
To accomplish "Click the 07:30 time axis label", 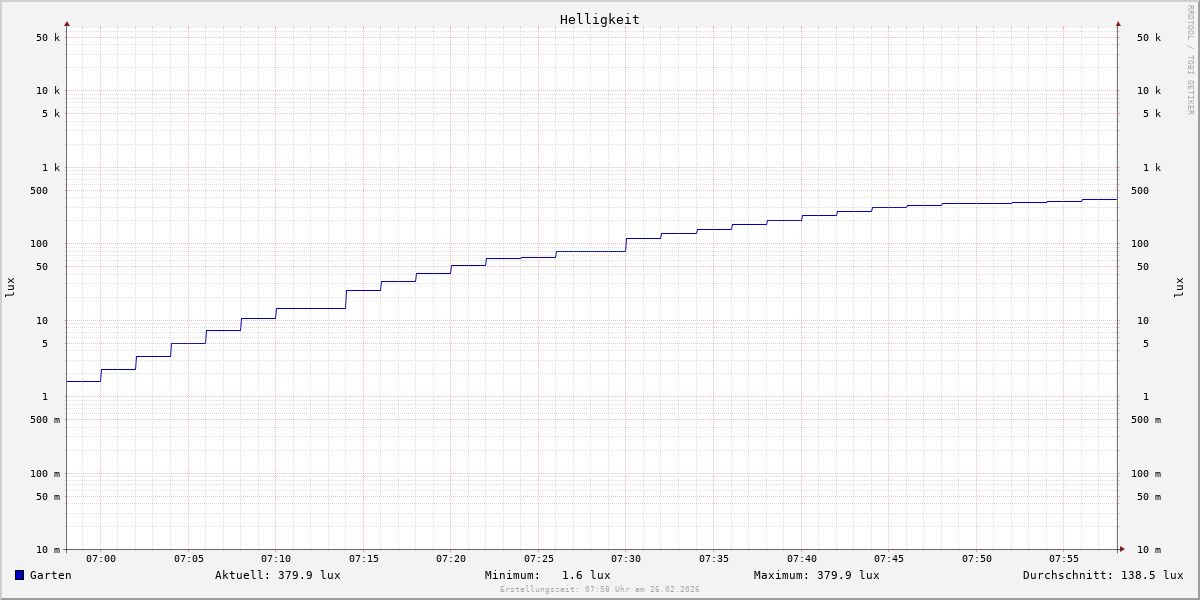I will [x=626, y=559].
